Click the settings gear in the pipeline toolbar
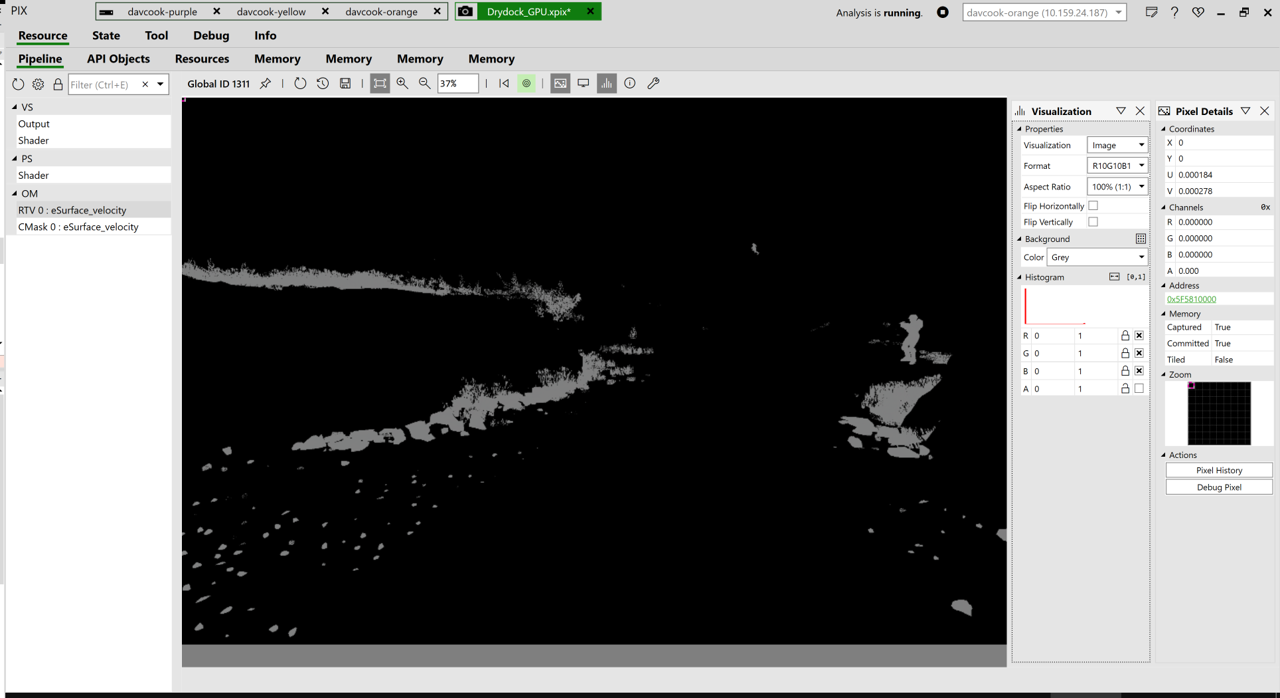1280x698 pixels. 38,84
